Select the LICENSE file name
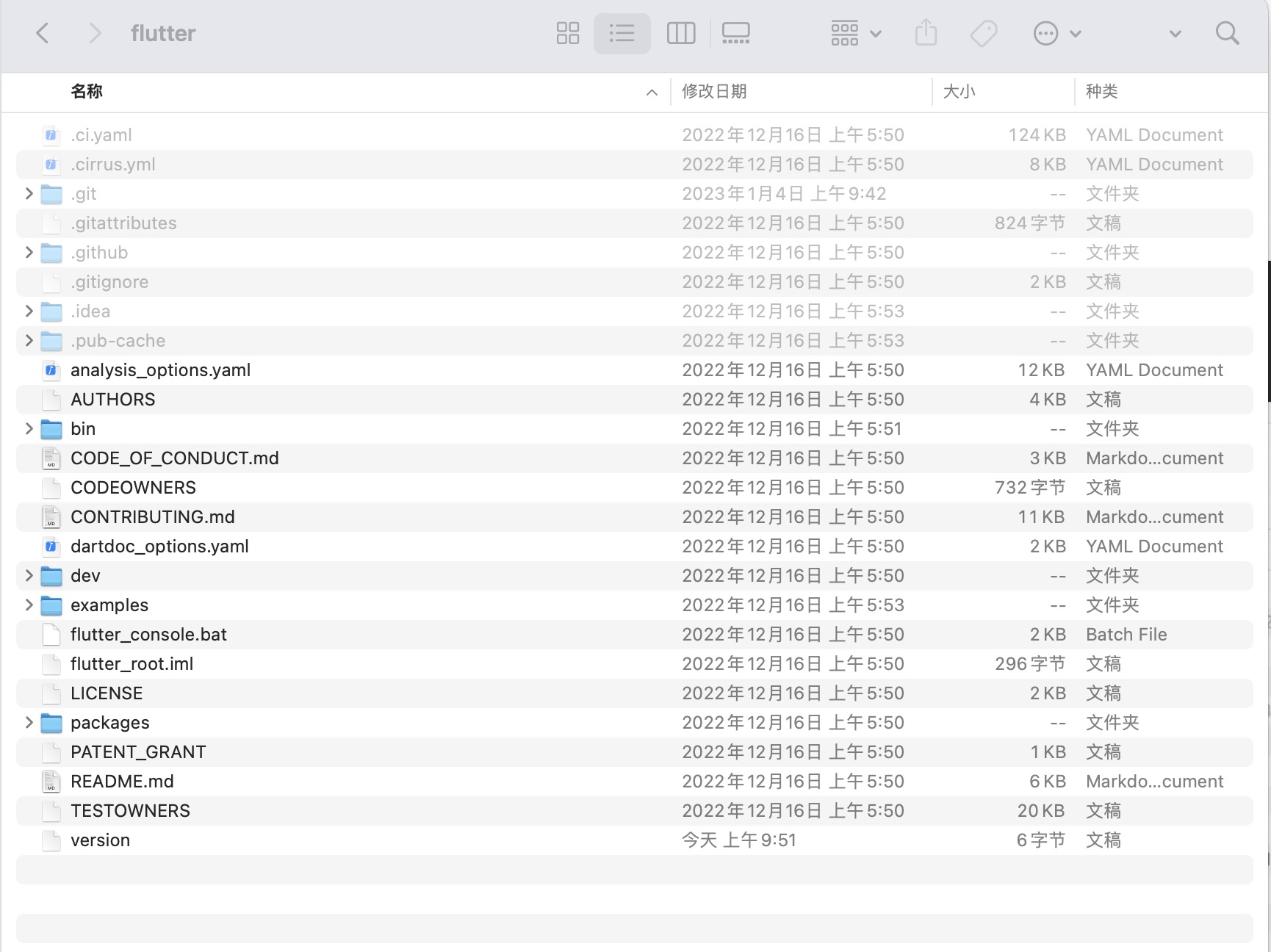 point(107,693)
